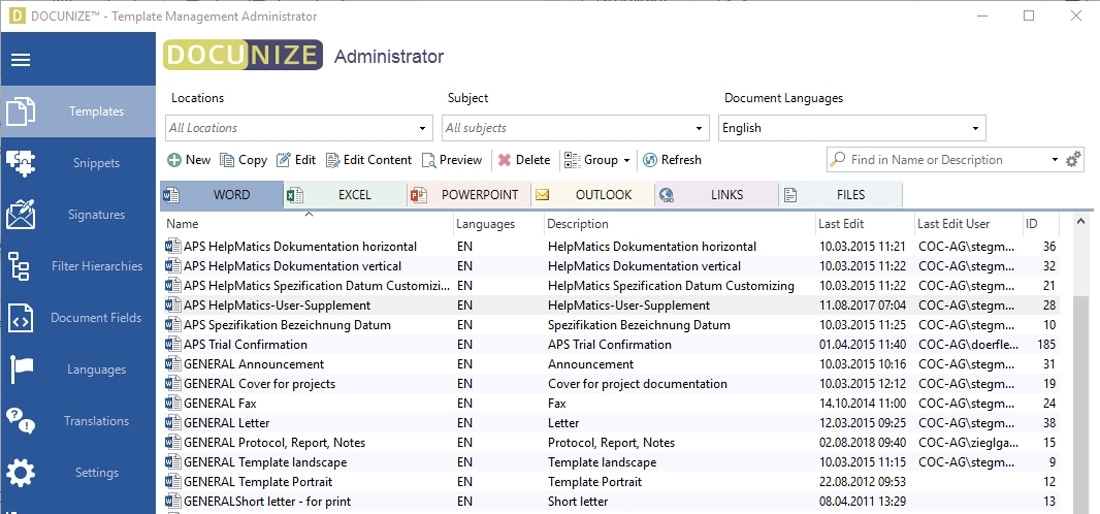Expand the All Locations dropdown
The height and width of the screenshot is (514, 1100).
coord(423,129)
